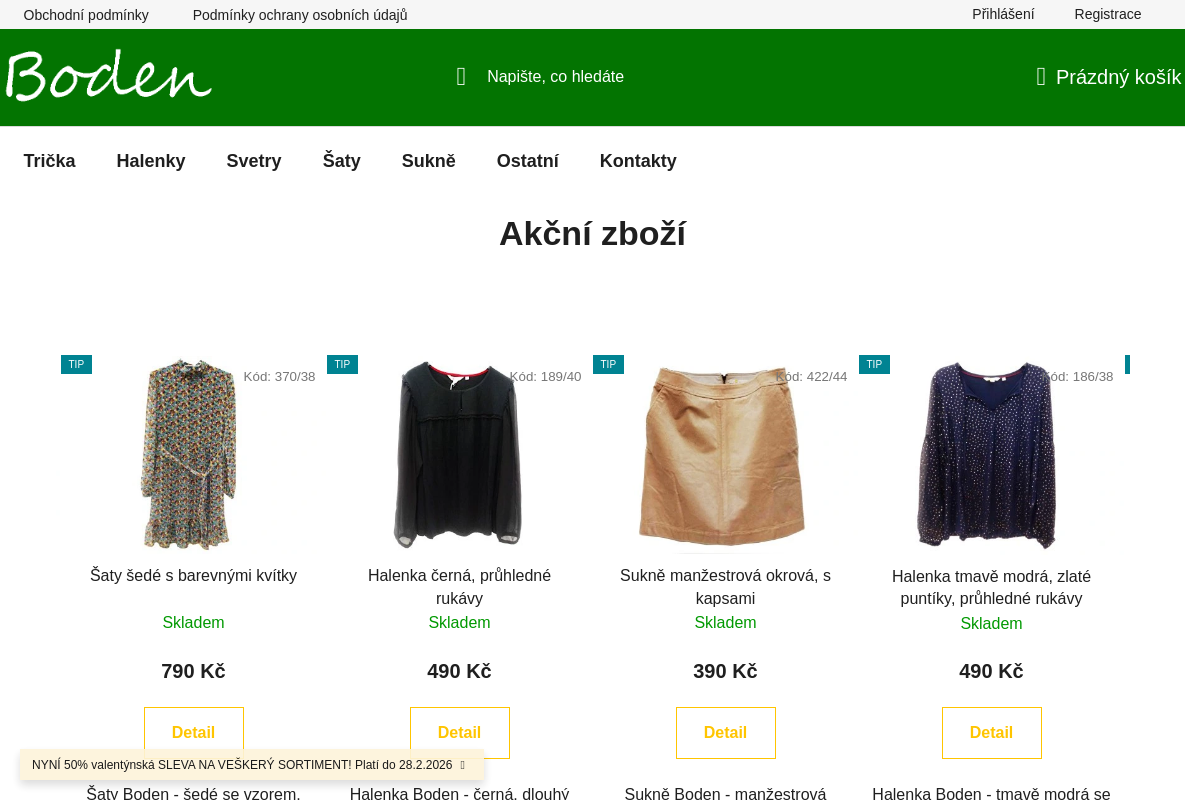Click the TIP badge on the dark blue blouse

(874, 364)
